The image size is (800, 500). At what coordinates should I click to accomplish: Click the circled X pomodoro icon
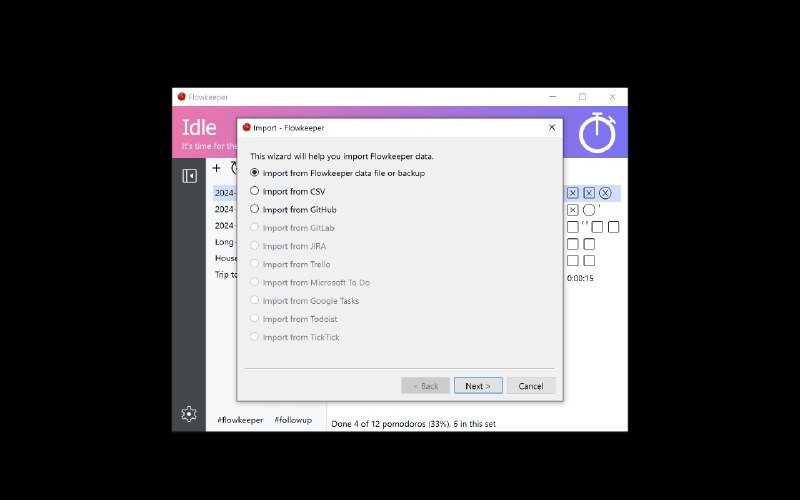605,193
